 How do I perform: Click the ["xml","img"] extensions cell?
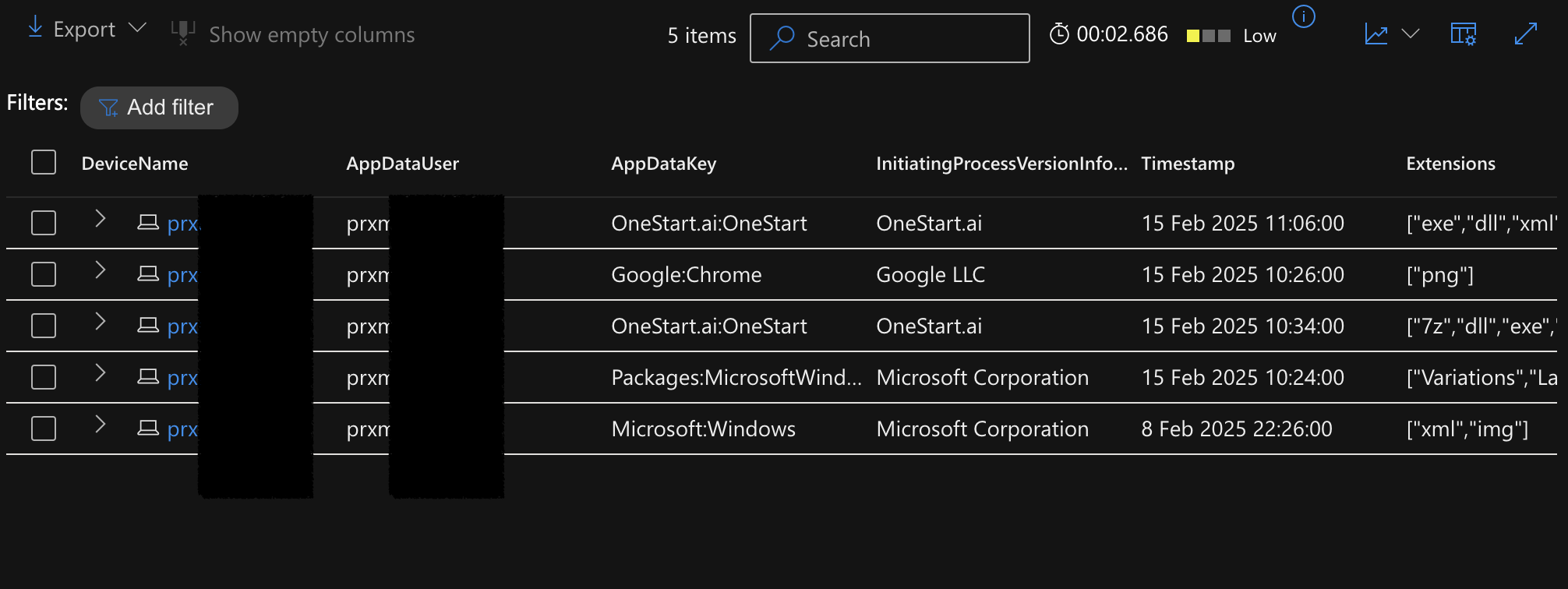[1467, 429]
